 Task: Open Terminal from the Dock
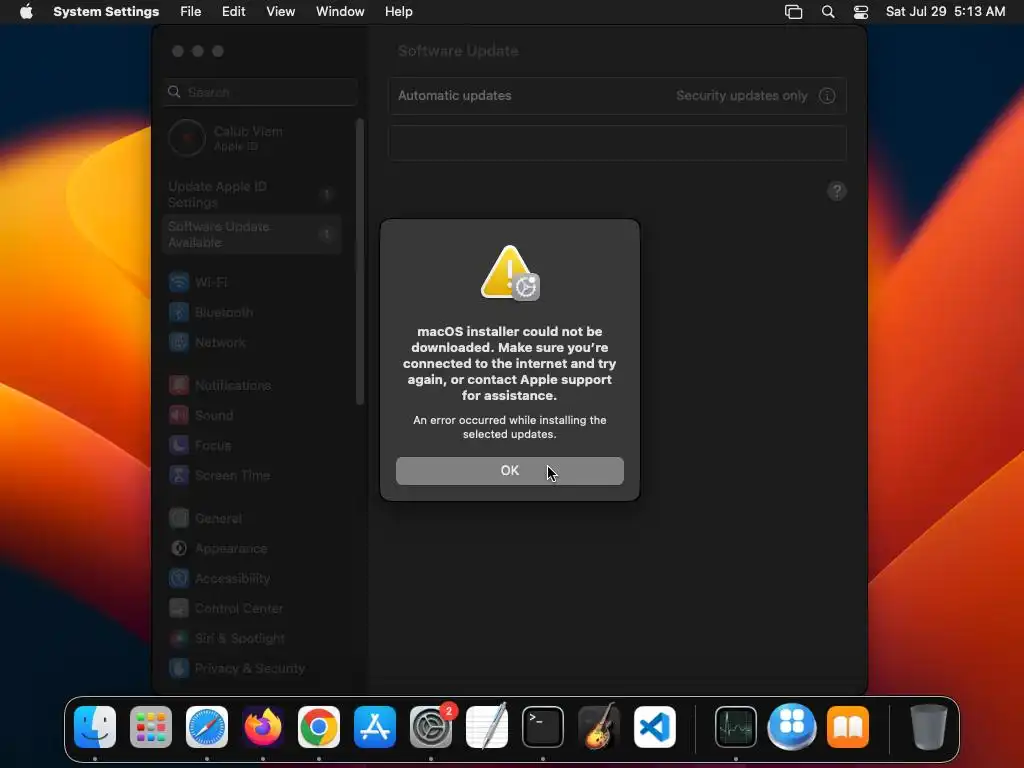pos(543,727)
